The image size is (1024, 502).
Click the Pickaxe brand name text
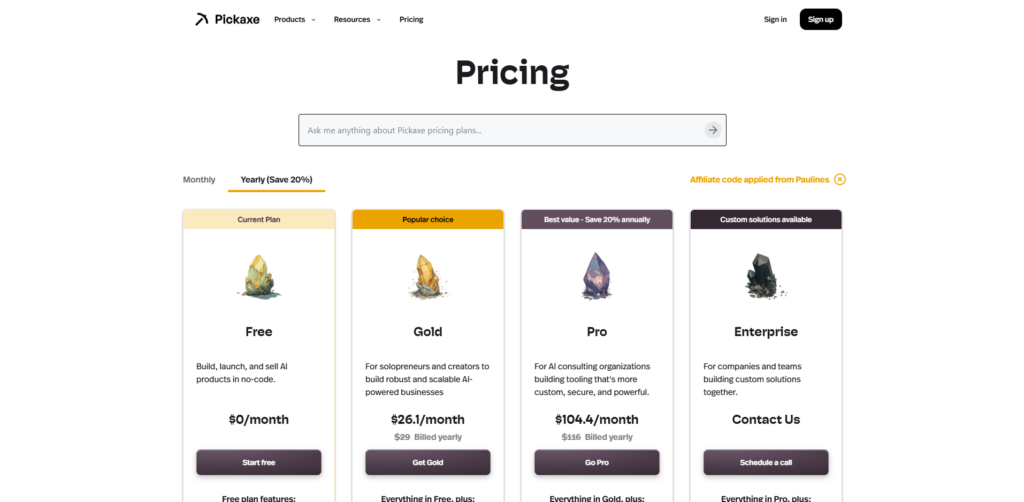pos(237,19)
